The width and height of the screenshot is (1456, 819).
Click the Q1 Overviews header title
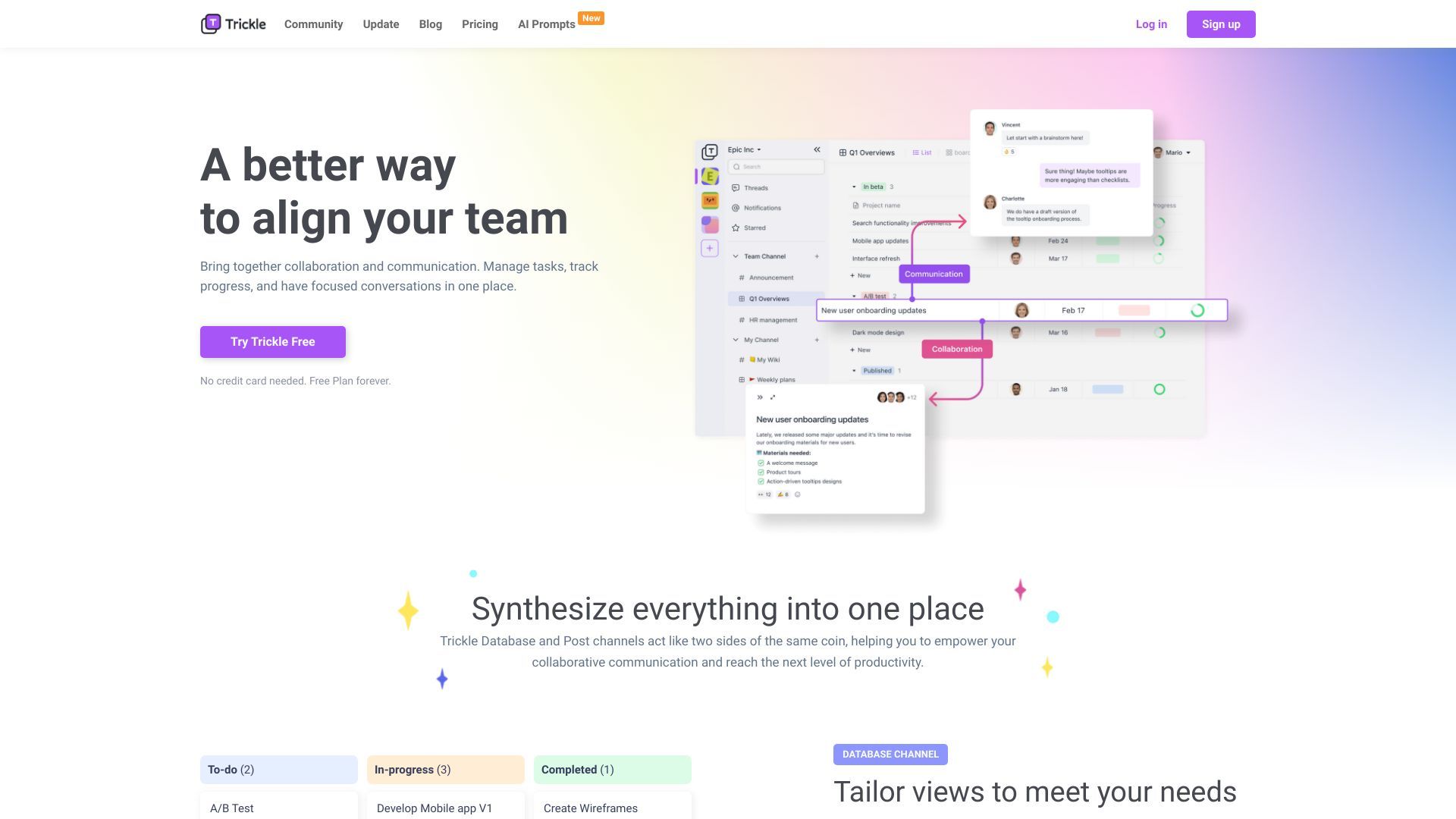pos(867,152)
